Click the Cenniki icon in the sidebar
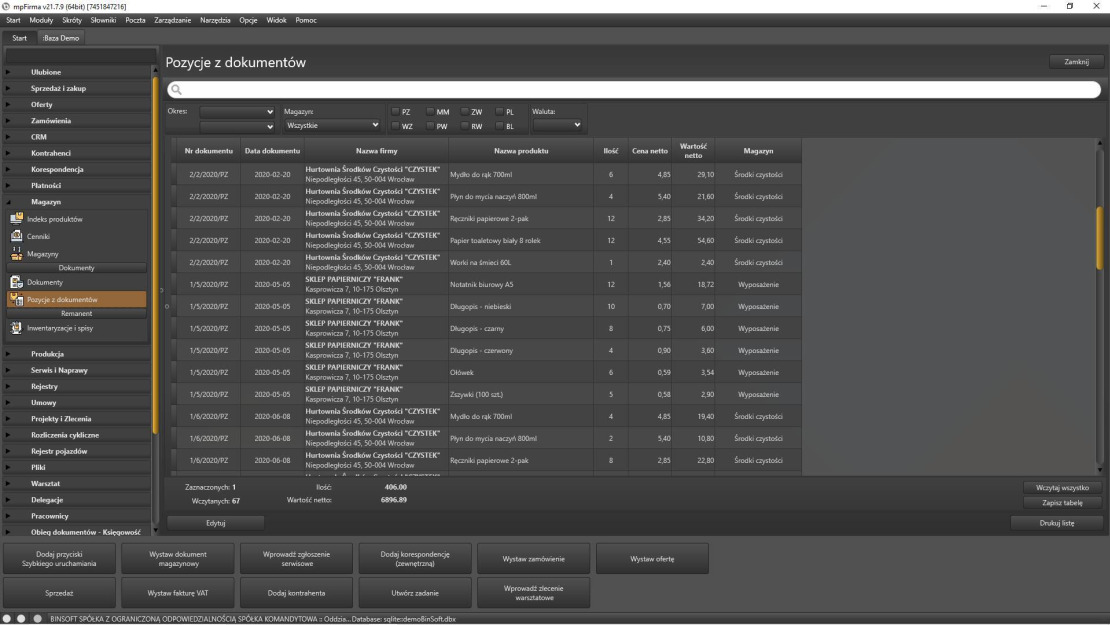The height and width of the screenshot is (625, 1110). [x=16, y=236]
